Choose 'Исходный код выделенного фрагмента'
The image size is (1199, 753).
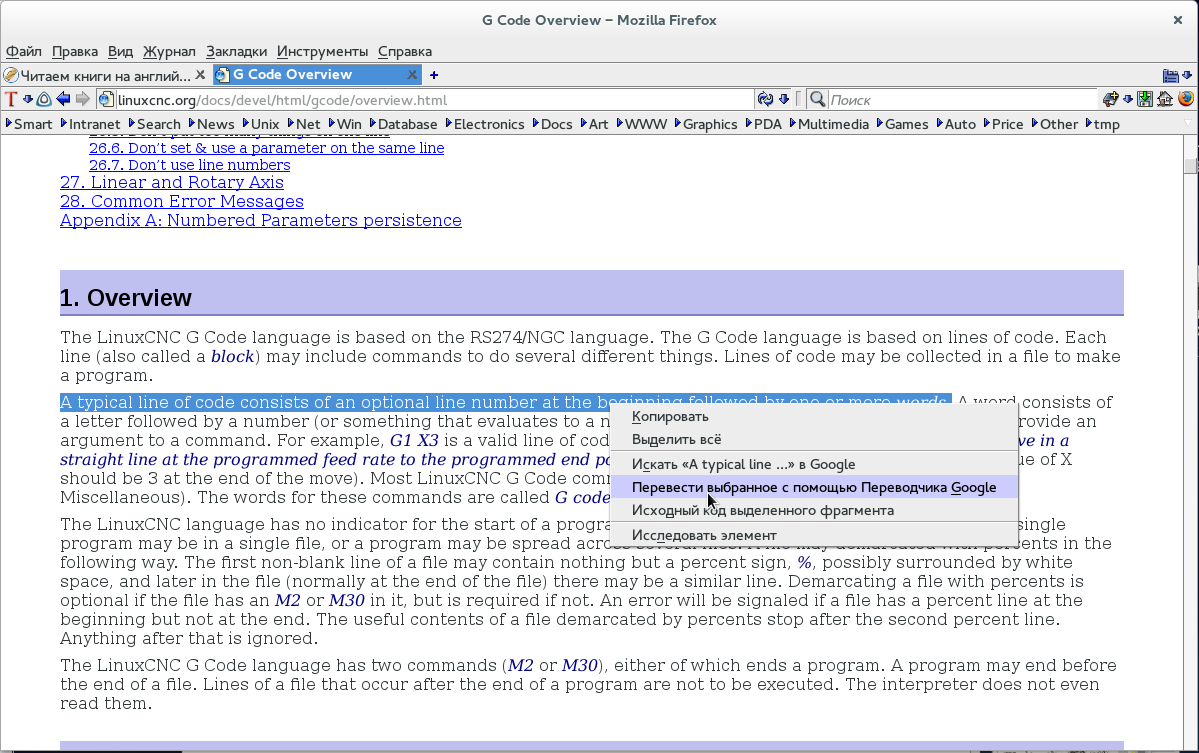click(x=814, y=510)
